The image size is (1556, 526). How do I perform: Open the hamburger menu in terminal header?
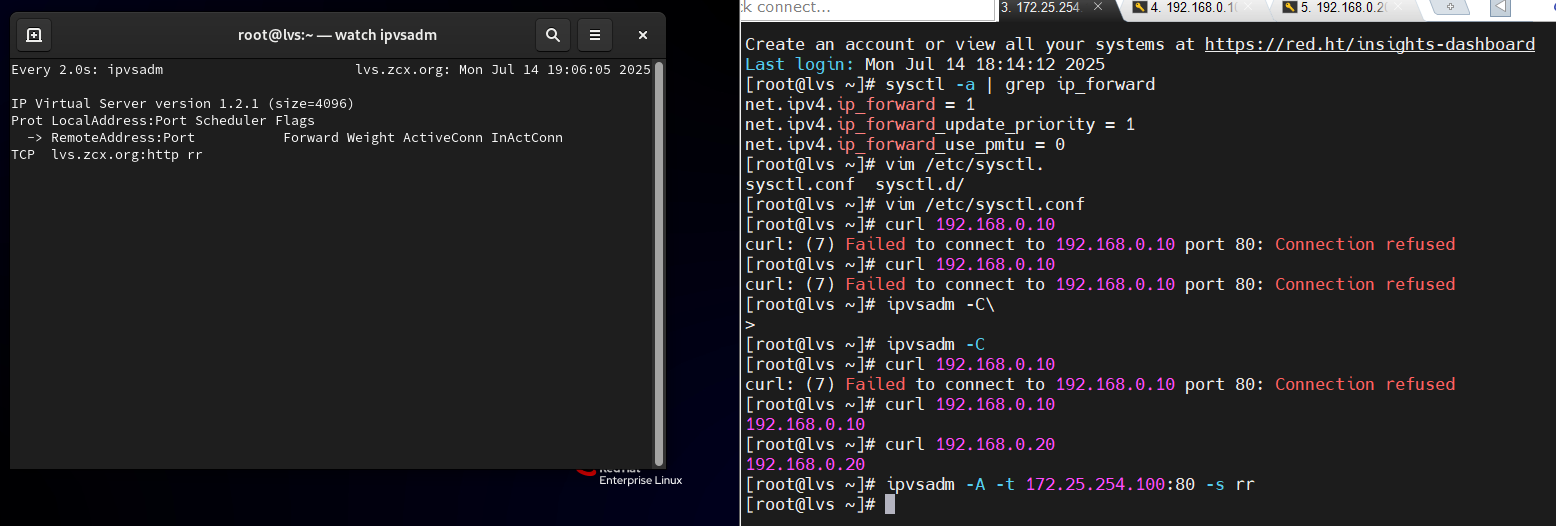point(595,35)
